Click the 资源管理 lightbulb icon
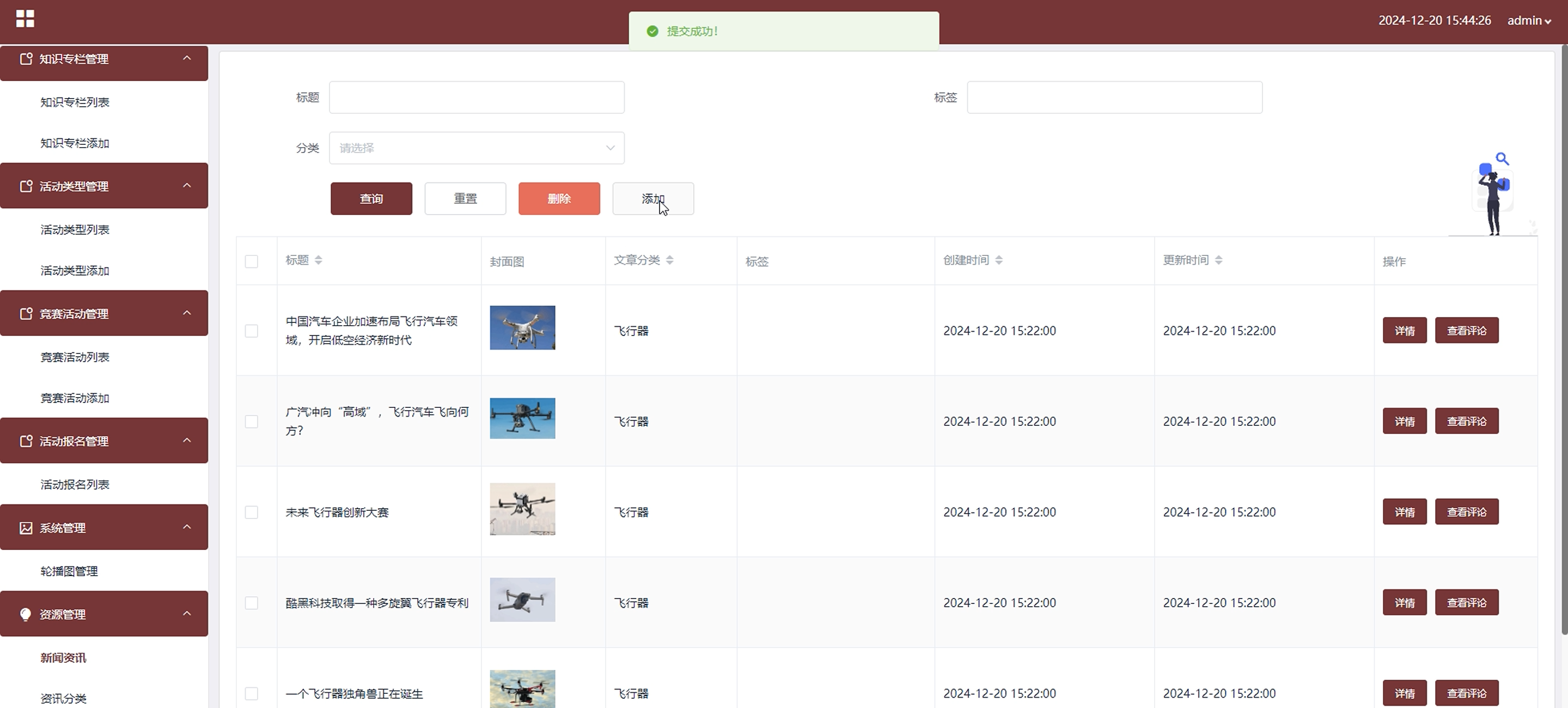 (26, 614)
